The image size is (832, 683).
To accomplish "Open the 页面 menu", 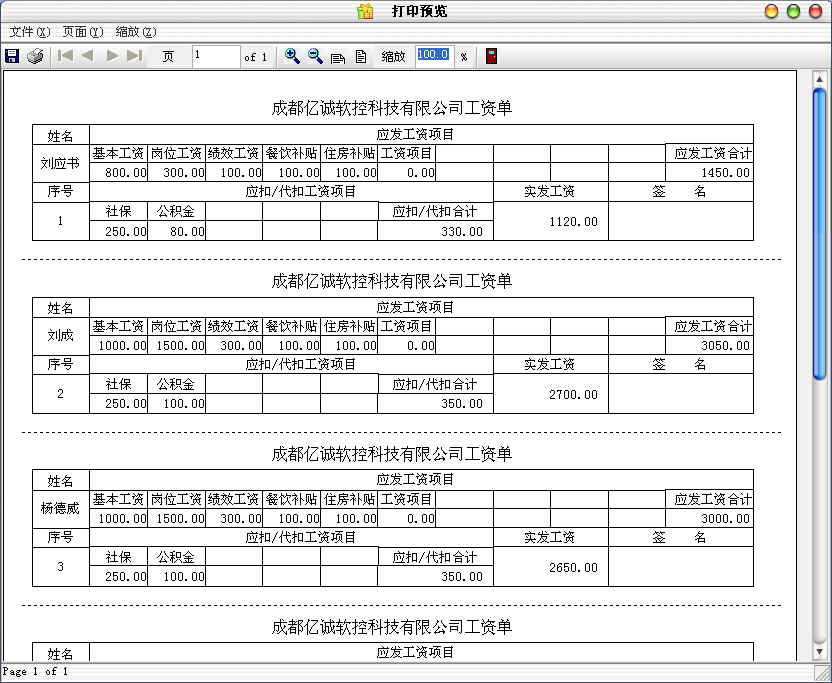I will [82, 32].
